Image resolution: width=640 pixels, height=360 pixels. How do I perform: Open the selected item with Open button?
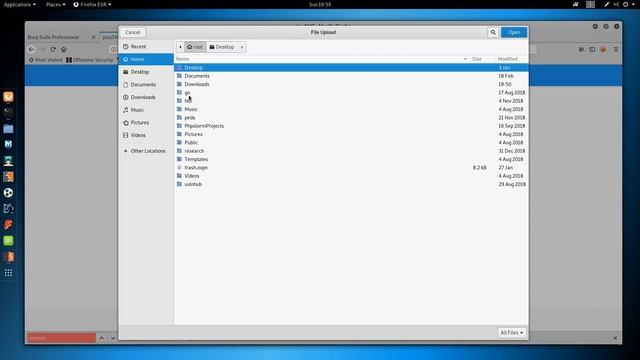[x=514, y=32]
